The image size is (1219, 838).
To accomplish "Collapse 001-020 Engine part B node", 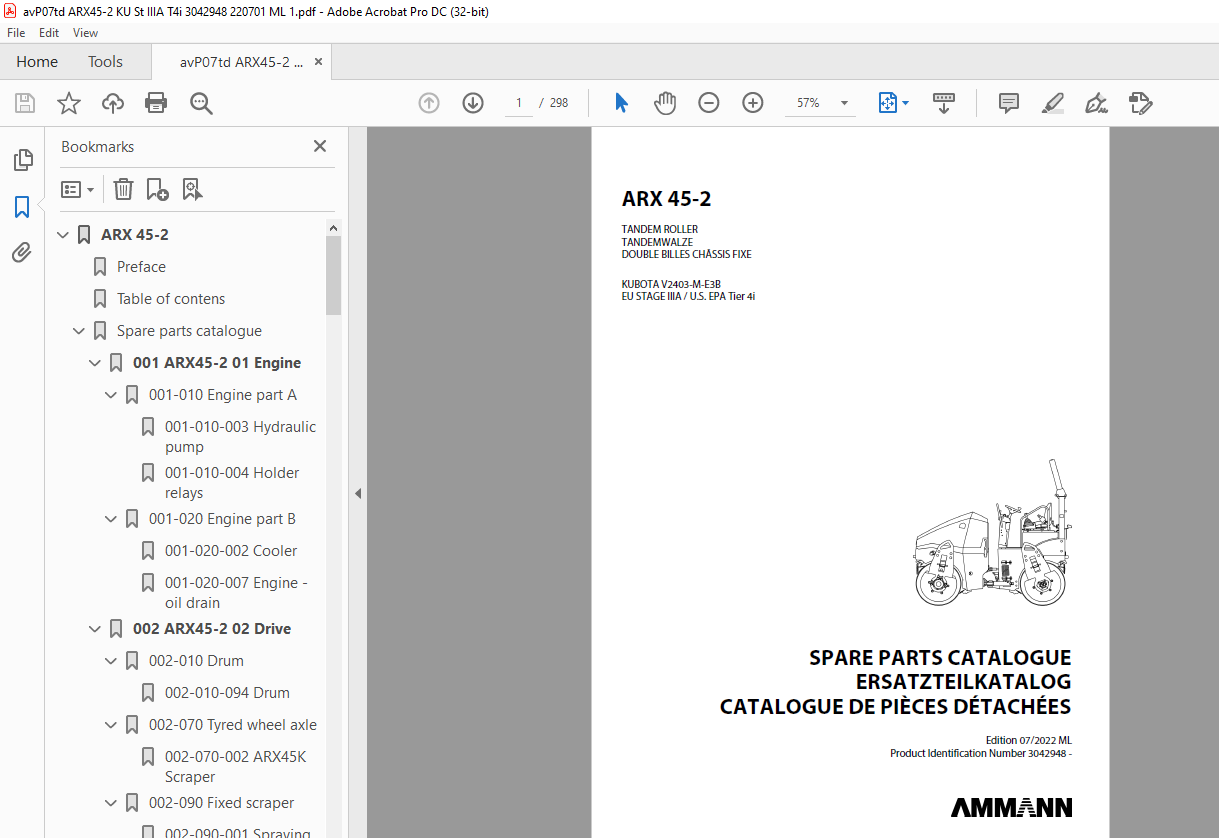I will tap(111, 519).
